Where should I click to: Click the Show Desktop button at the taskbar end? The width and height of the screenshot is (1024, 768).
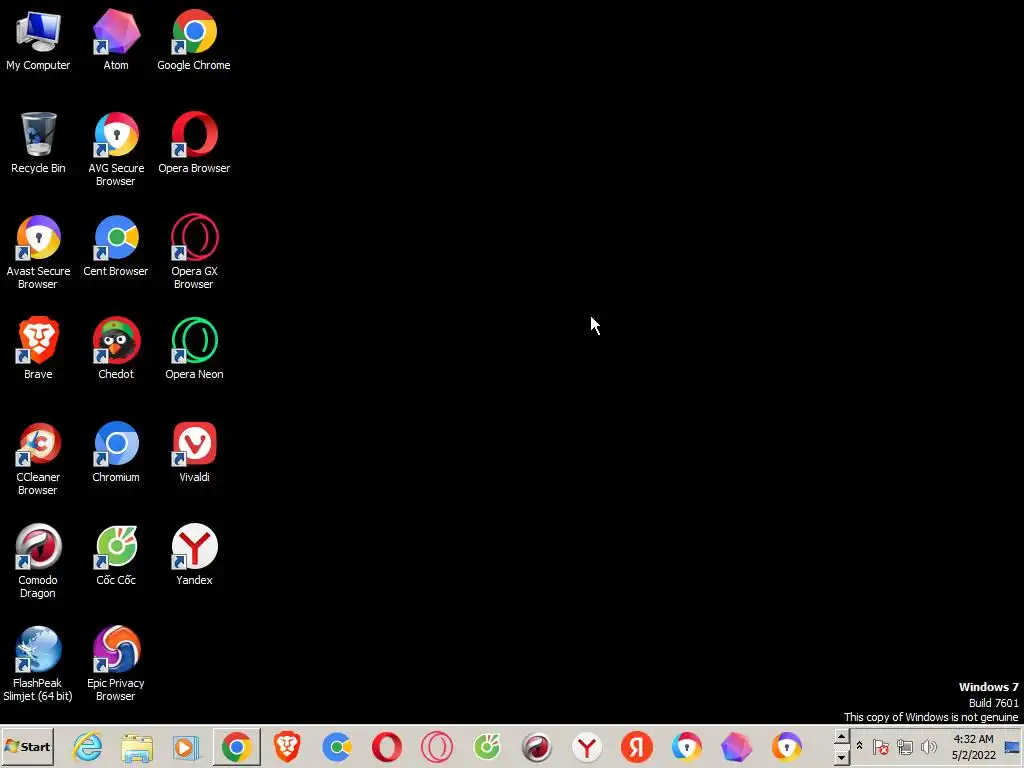pos(1013,746)
